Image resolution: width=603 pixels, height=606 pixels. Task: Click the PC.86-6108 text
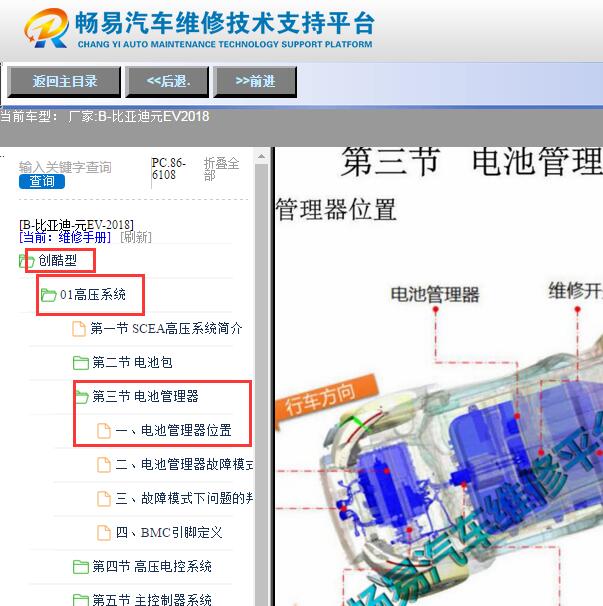169,169
